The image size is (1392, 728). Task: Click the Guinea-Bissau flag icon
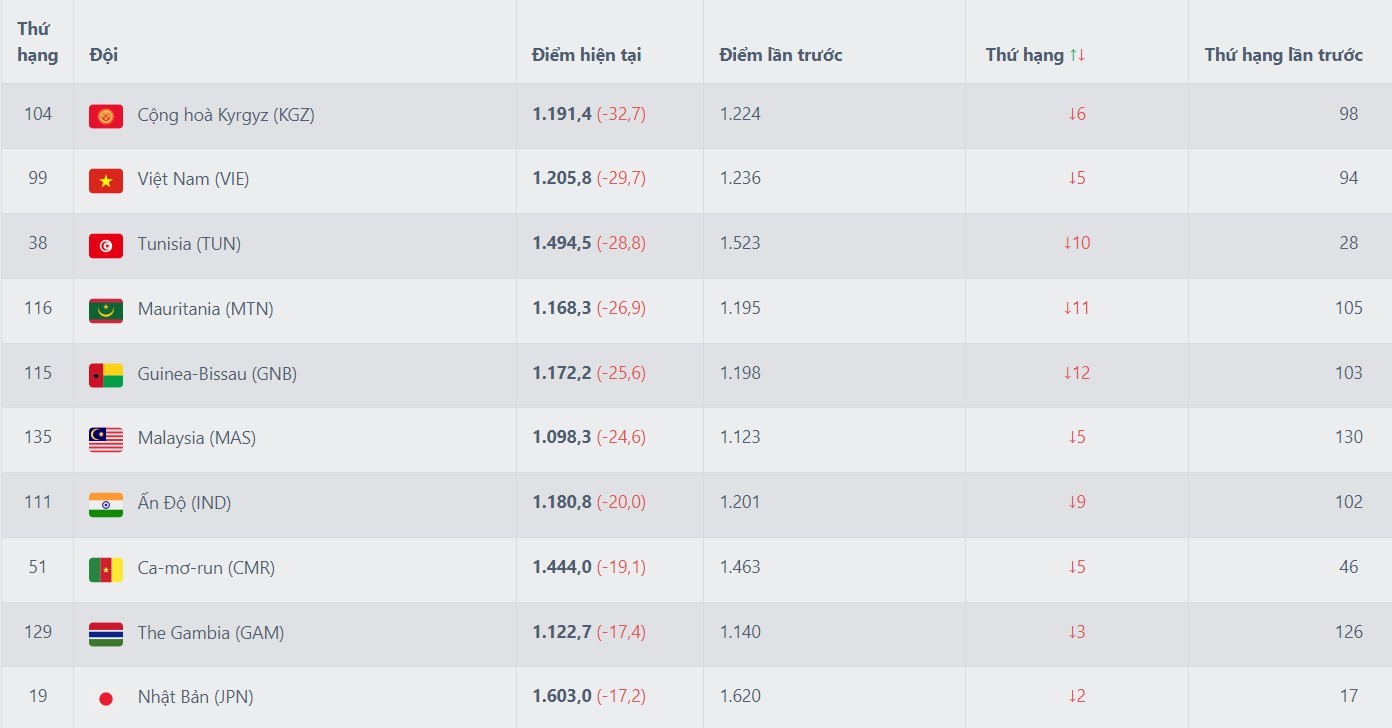[106, 375]
